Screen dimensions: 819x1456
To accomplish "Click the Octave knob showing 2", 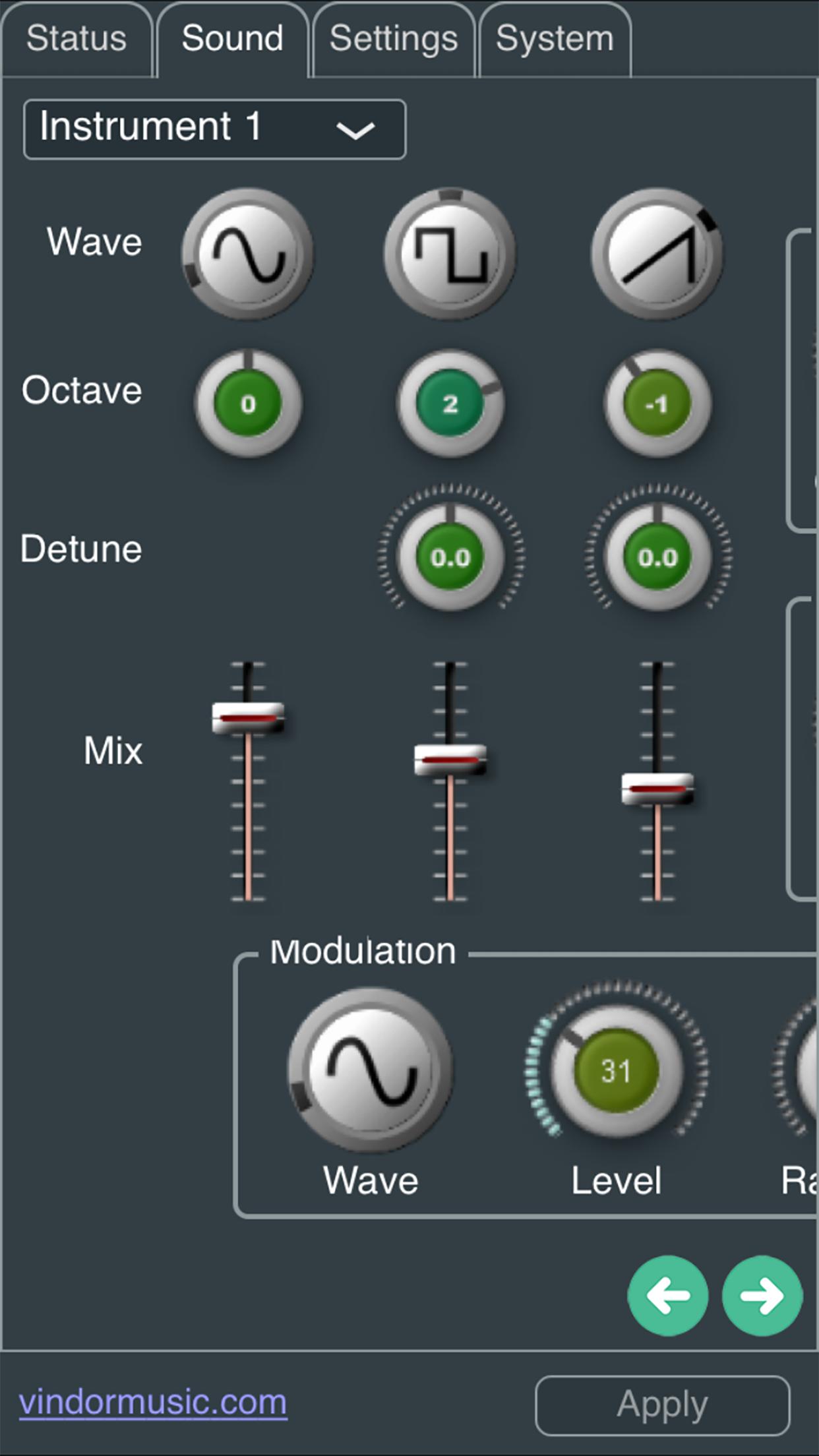I will tap(450, 404).
